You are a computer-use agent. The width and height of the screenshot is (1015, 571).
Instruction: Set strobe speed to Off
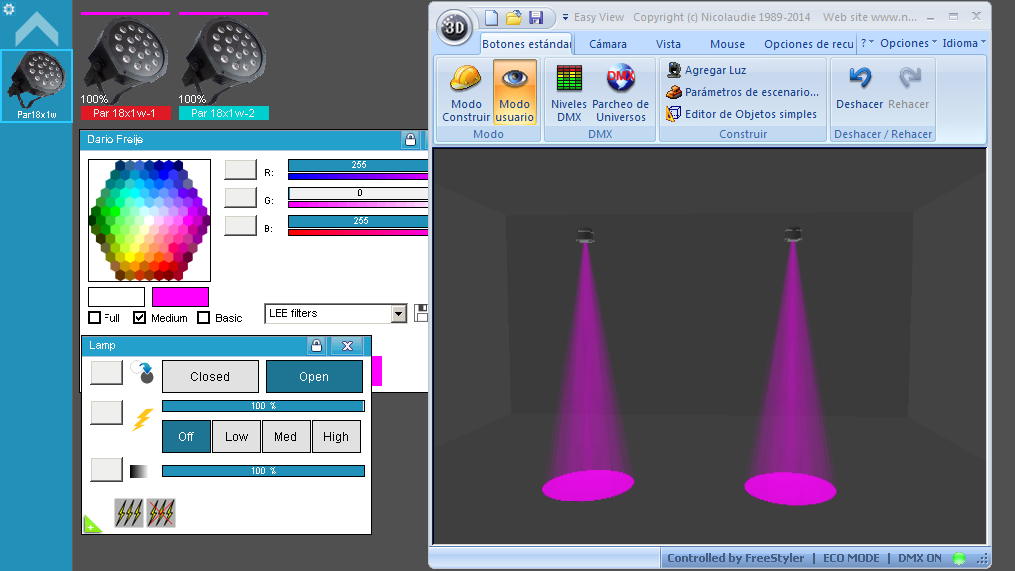pos(186,436)
